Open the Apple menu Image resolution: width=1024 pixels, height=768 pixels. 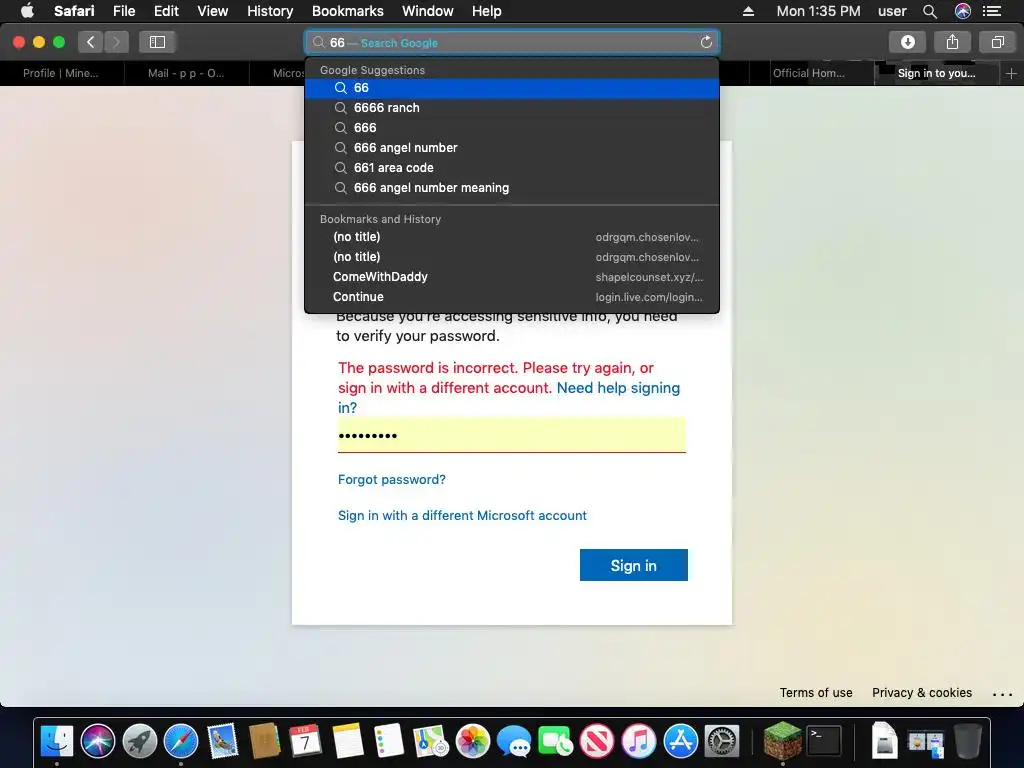27,10
